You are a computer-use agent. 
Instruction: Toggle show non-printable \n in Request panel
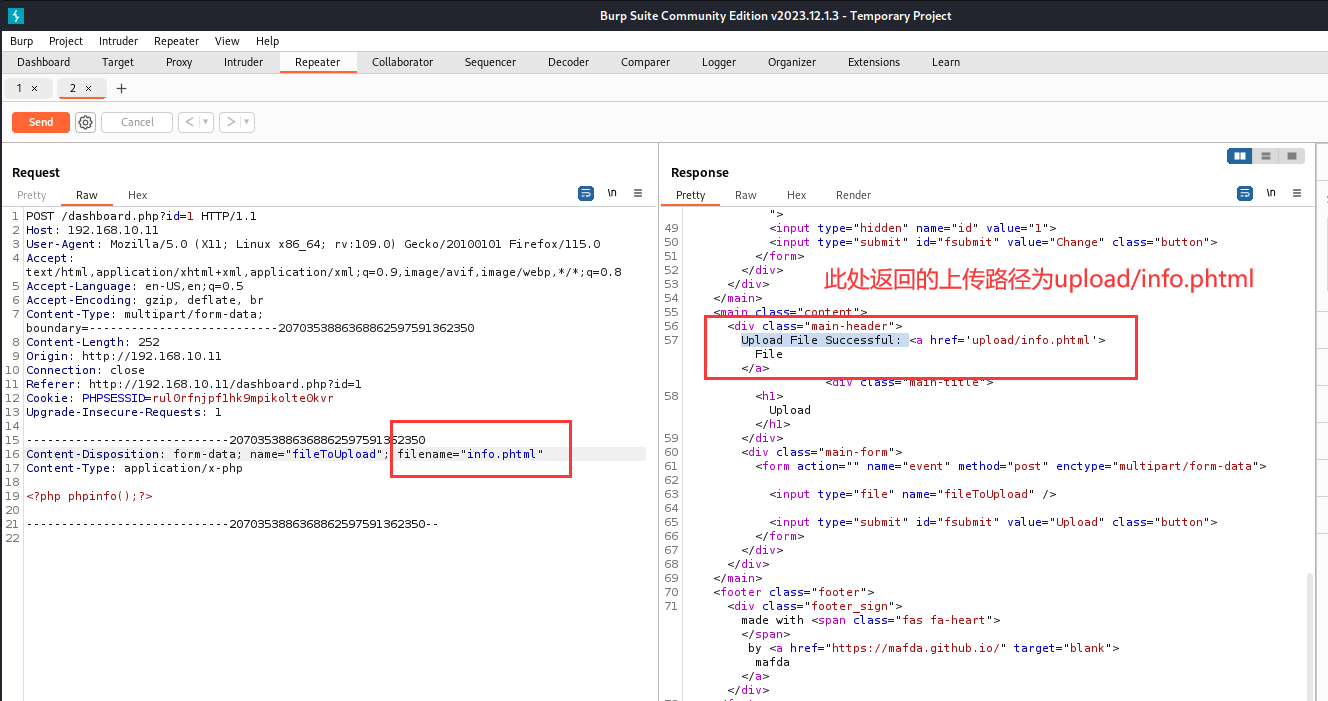[x=612, y=194]
